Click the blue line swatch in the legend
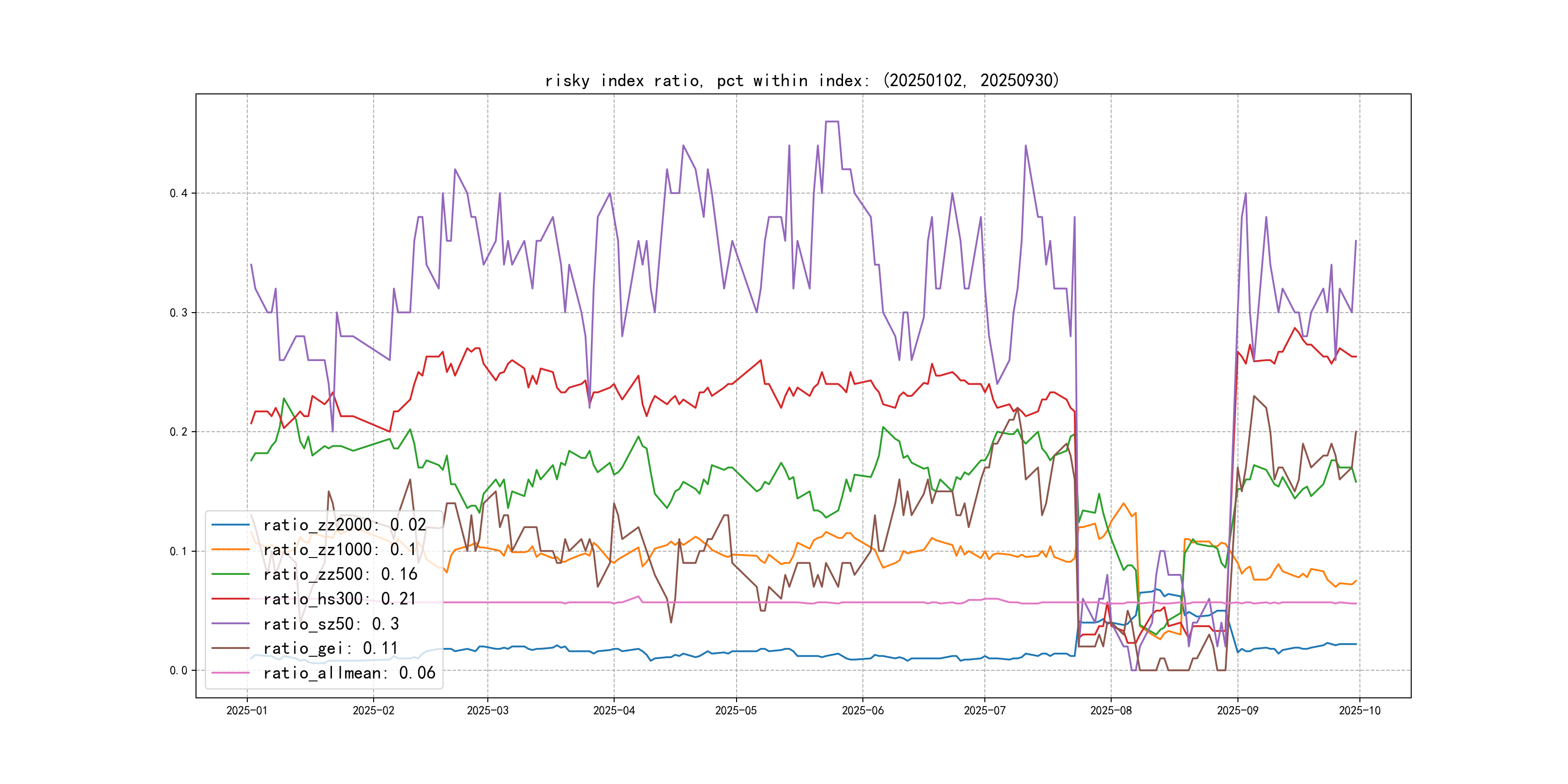 click(x=231, y=525)
